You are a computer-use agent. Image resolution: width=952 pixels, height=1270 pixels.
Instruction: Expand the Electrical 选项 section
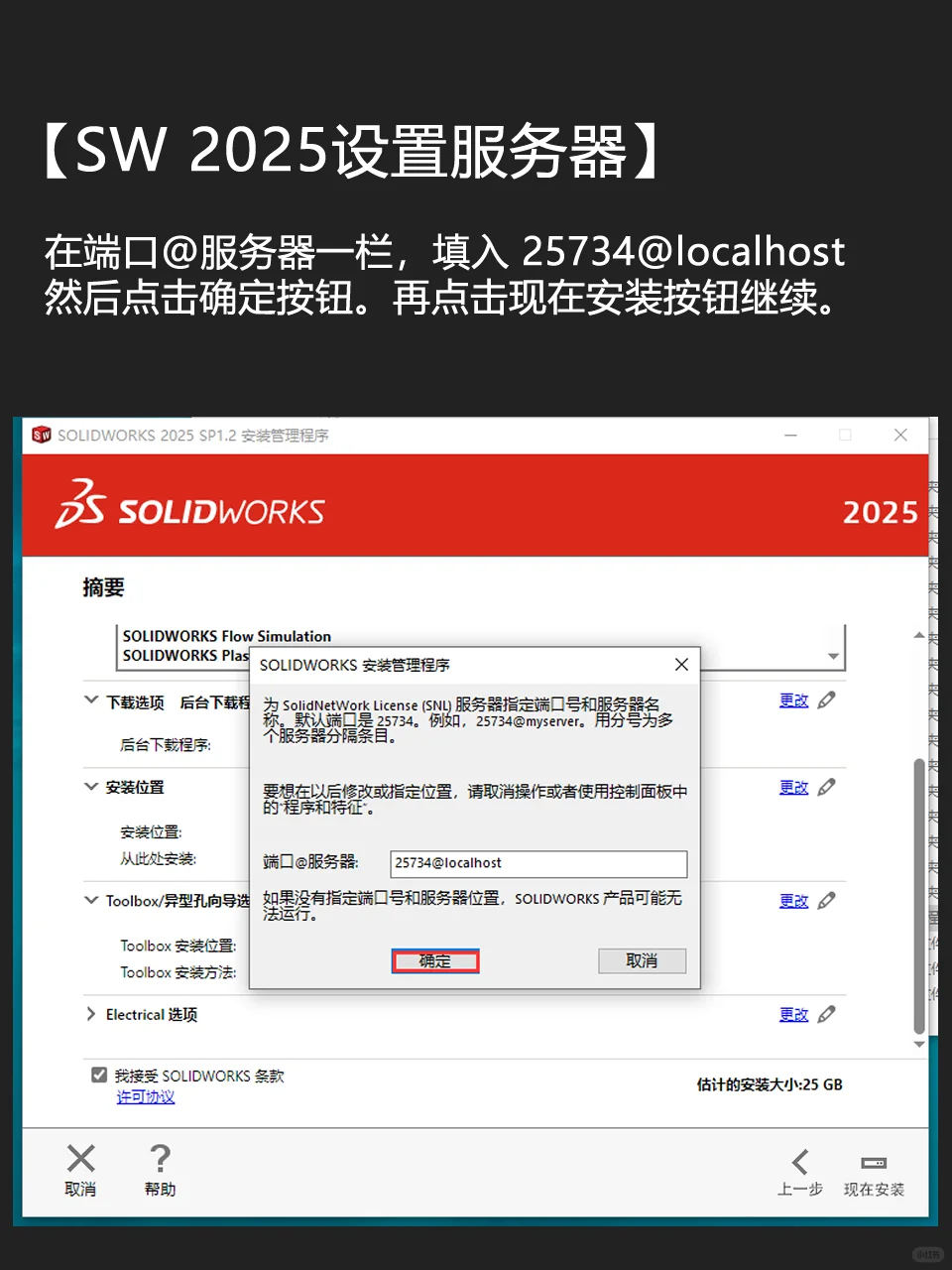click(89, 1014)
